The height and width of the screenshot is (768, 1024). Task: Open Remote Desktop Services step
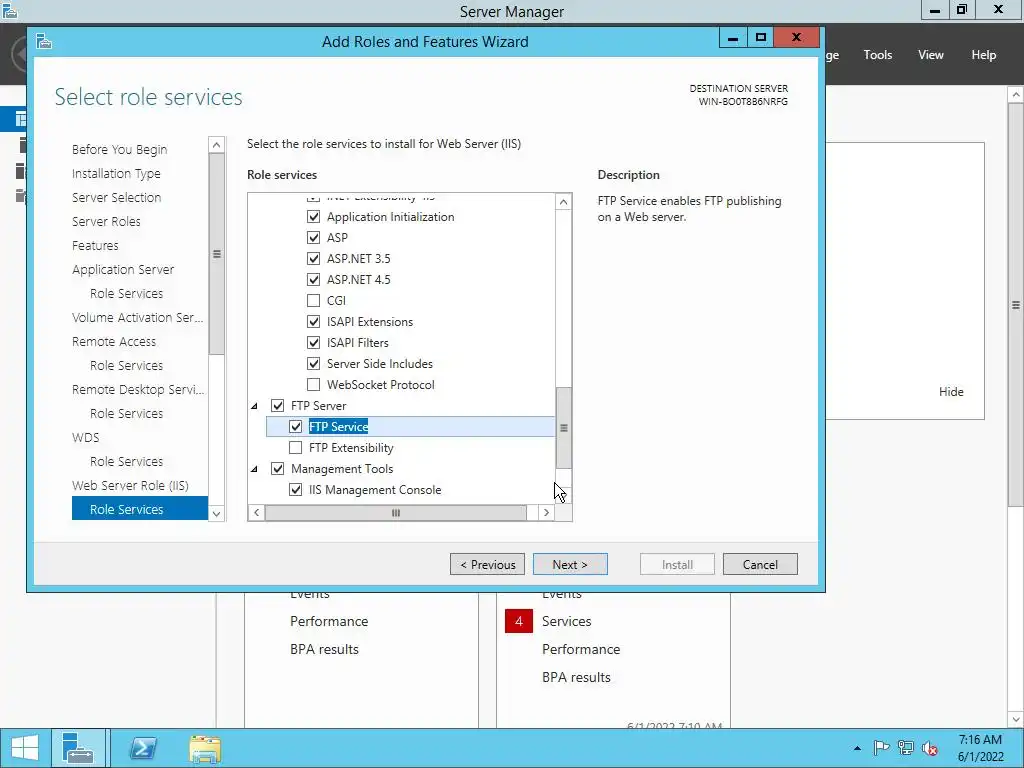(138, 389)
